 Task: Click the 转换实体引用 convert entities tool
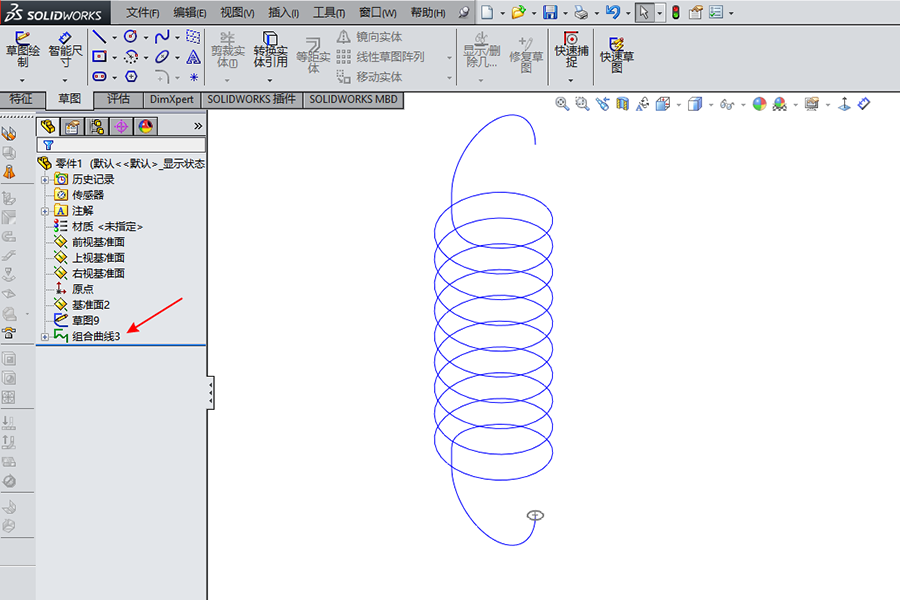click(x=270, y=49)
